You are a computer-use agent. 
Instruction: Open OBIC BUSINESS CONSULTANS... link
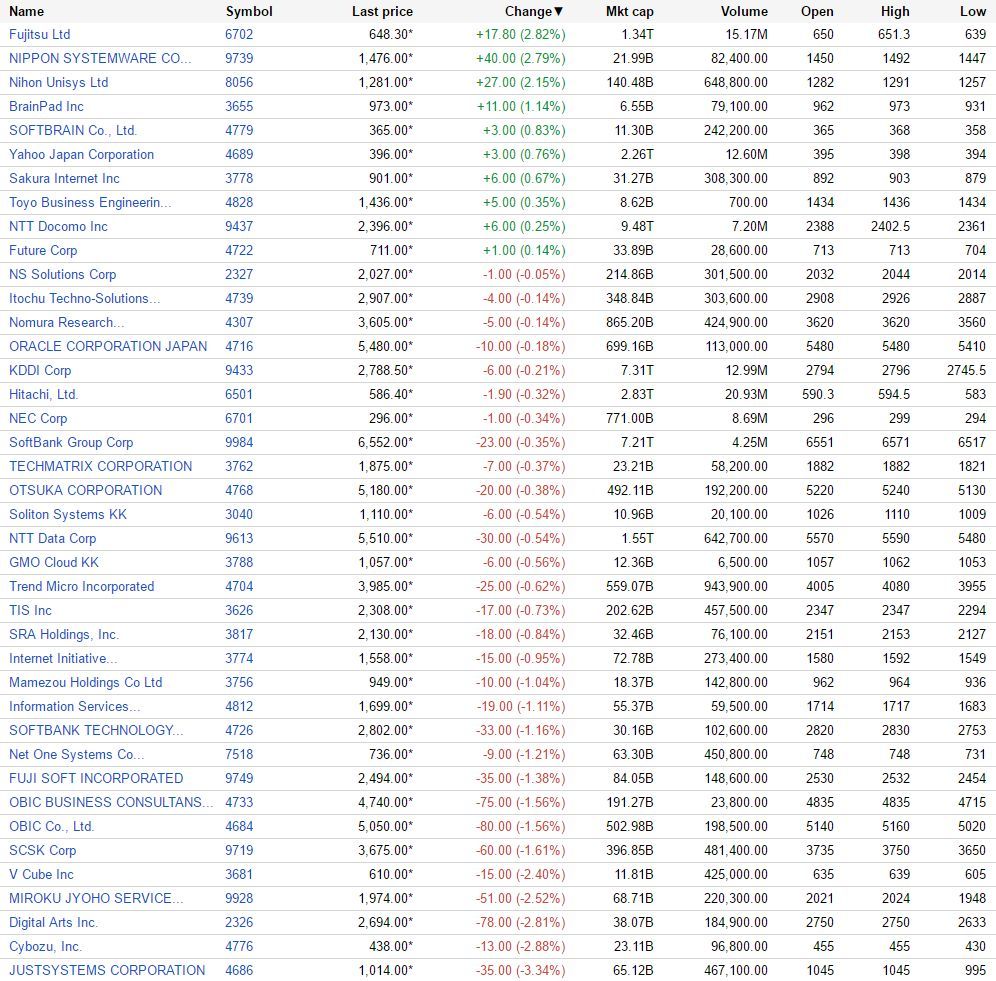[x=111, y=802]
